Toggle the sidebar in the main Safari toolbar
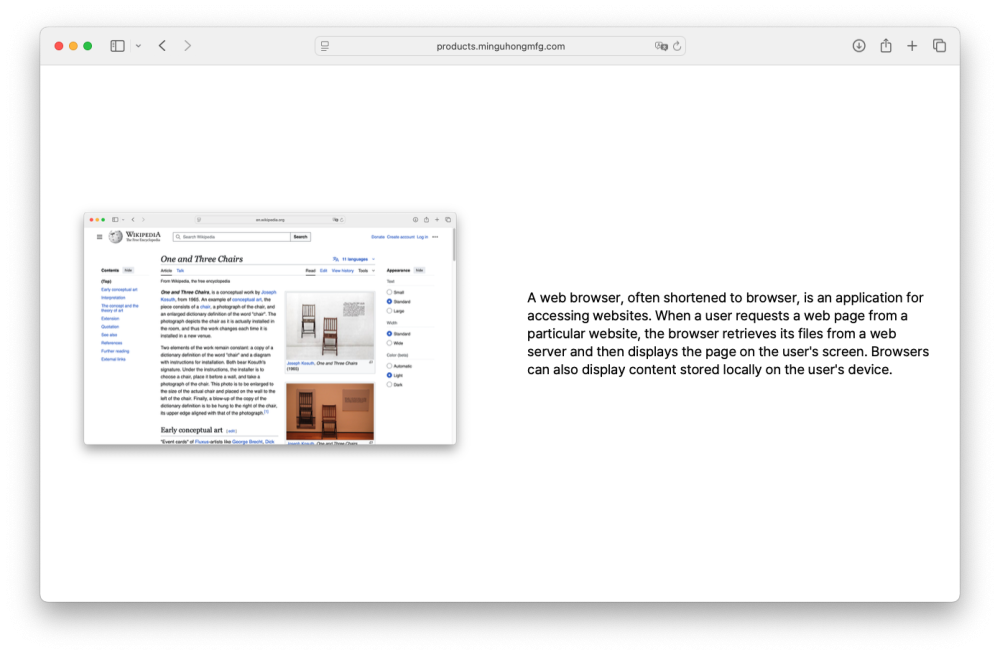Viewport: 1000px width, 655px height. pos(117,46)
